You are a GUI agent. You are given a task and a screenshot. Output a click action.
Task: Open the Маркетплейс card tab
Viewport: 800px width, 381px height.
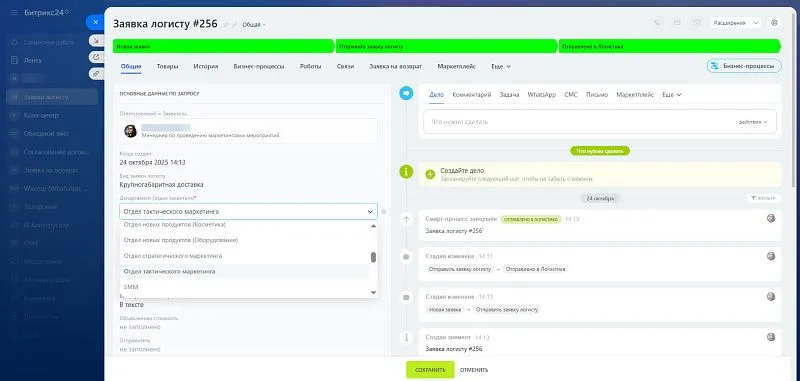click(x=457, y=66)
